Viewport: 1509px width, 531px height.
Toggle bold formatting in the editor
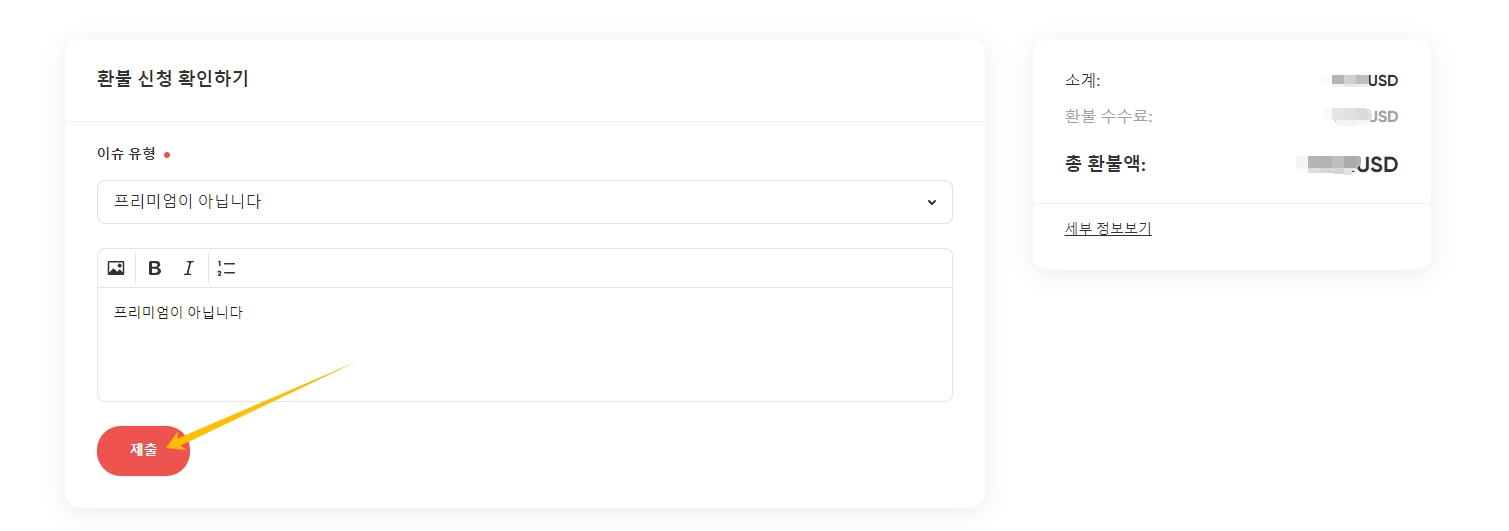point(155,268)
